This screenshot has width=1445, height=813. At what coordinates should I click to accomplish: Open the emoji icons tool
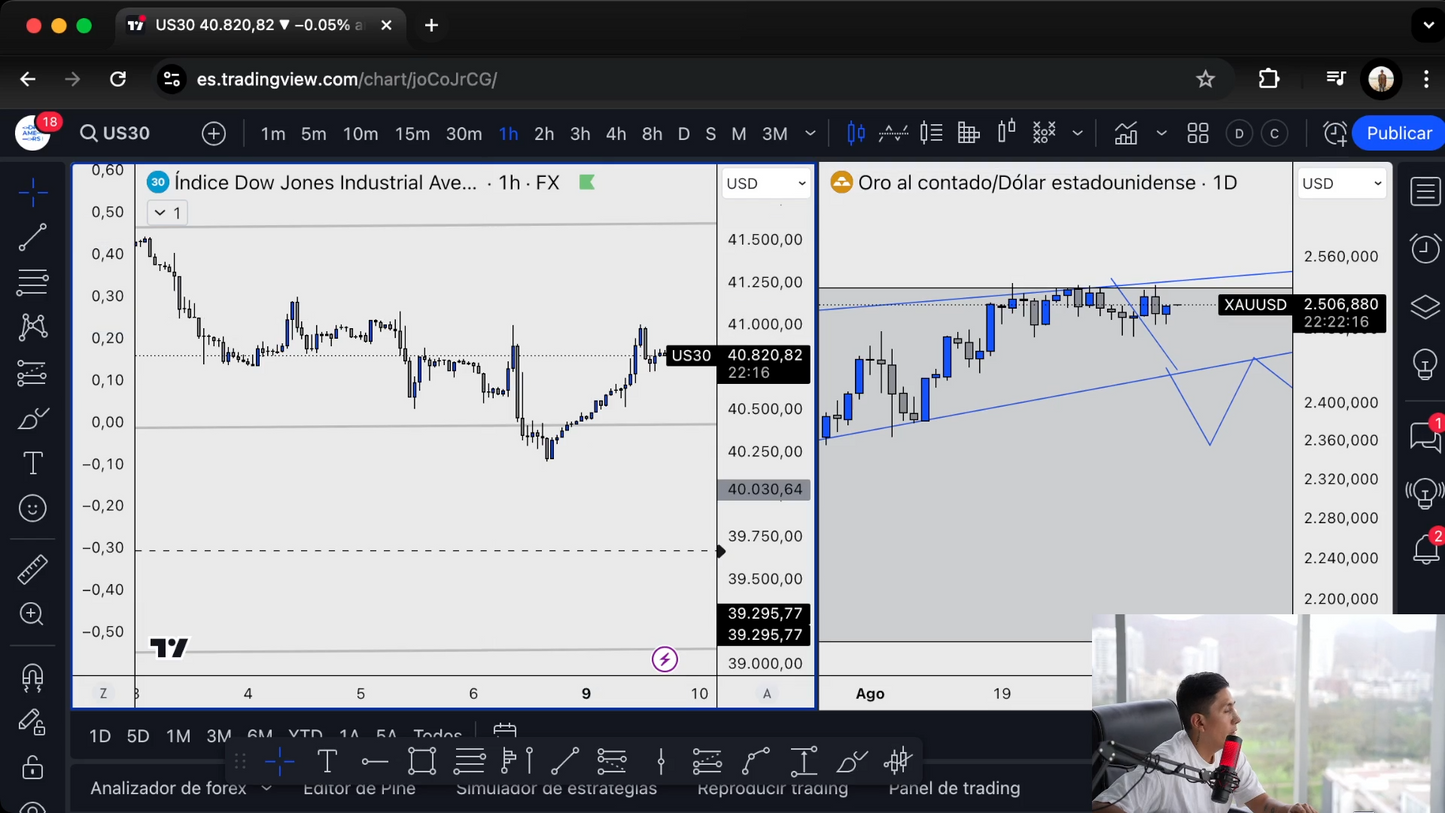[x=32, y=509]
